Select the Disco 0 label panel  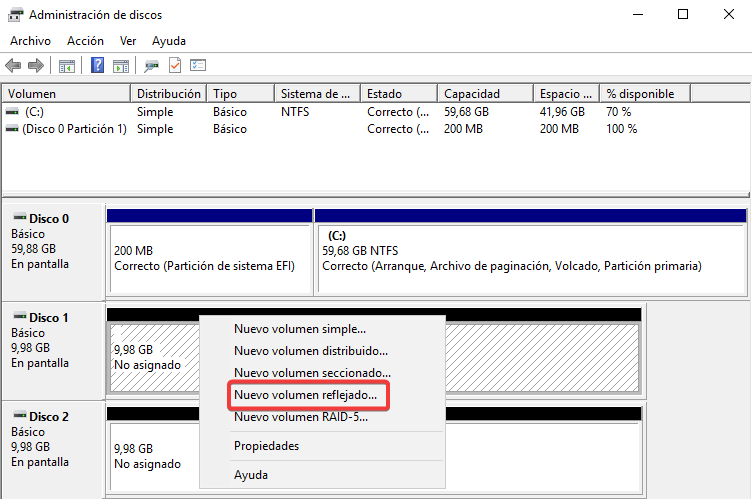point(54,240)
